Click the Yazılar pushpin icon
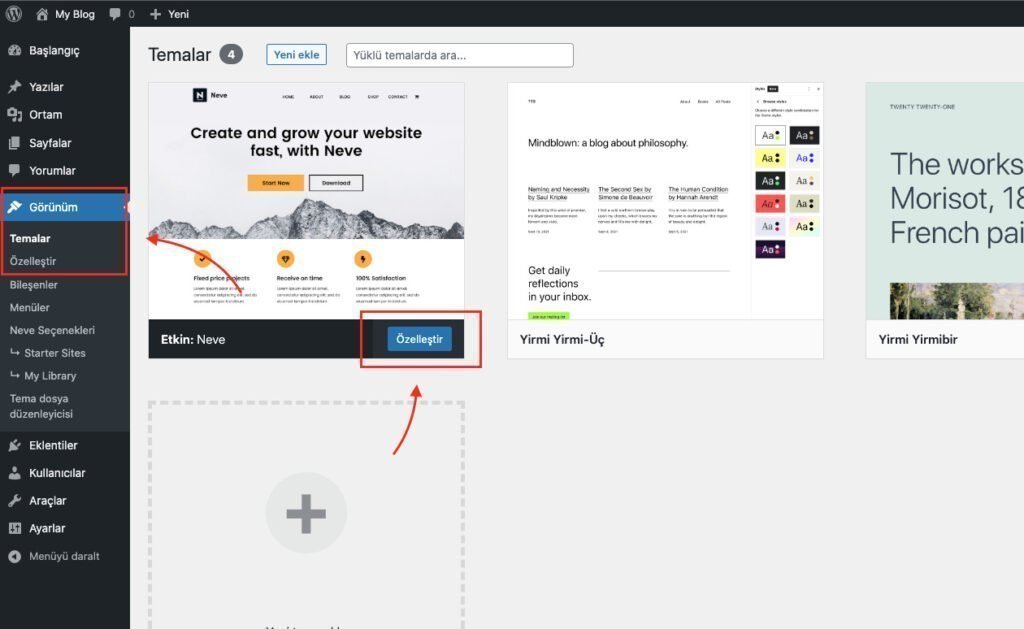Viewport: 1024px width, 629px height. click(14, 87)
